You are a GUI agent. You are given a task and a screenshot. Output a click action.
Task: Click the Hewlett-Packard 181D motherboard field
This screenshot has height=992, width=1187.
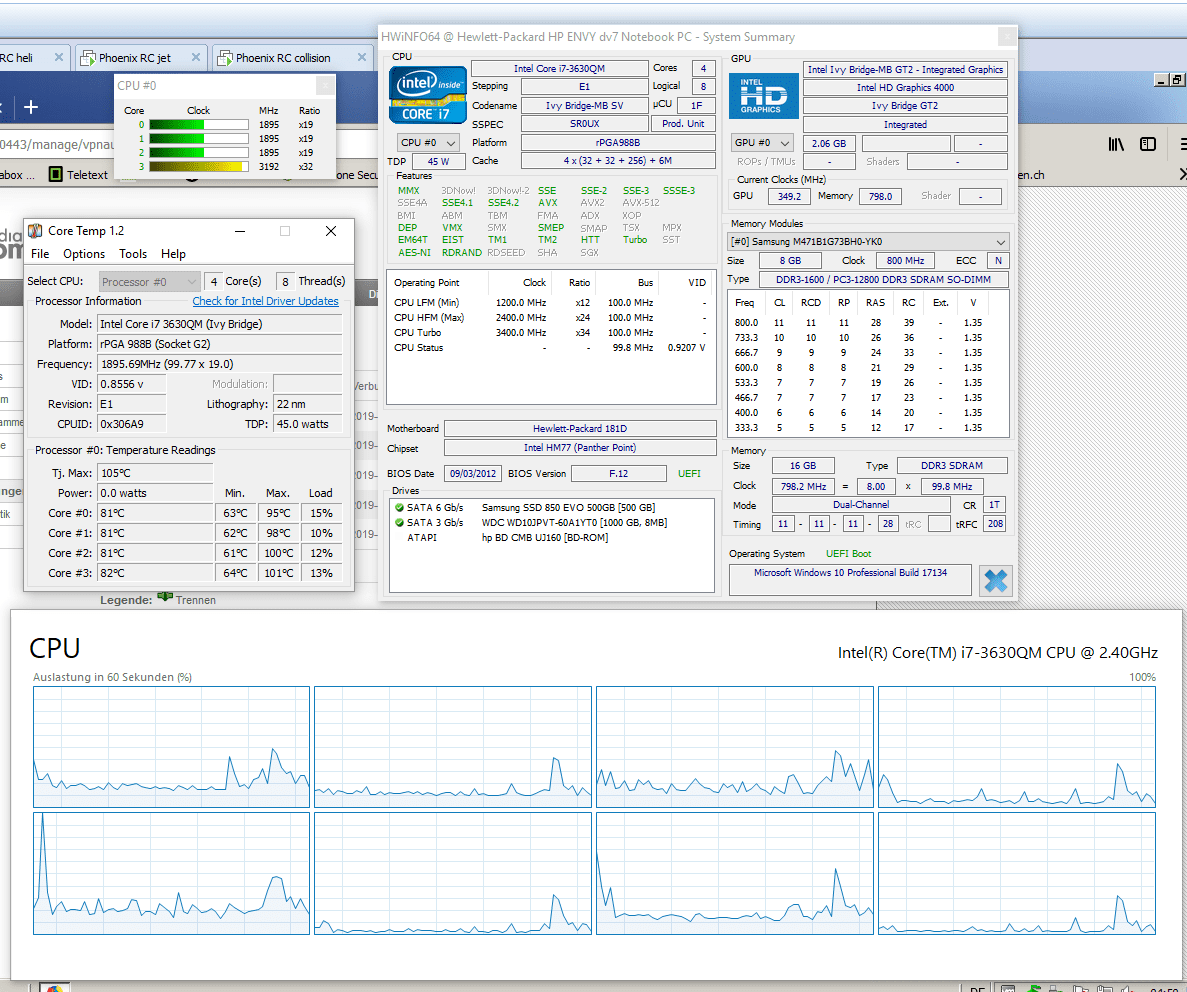click(x=580, y=429)
